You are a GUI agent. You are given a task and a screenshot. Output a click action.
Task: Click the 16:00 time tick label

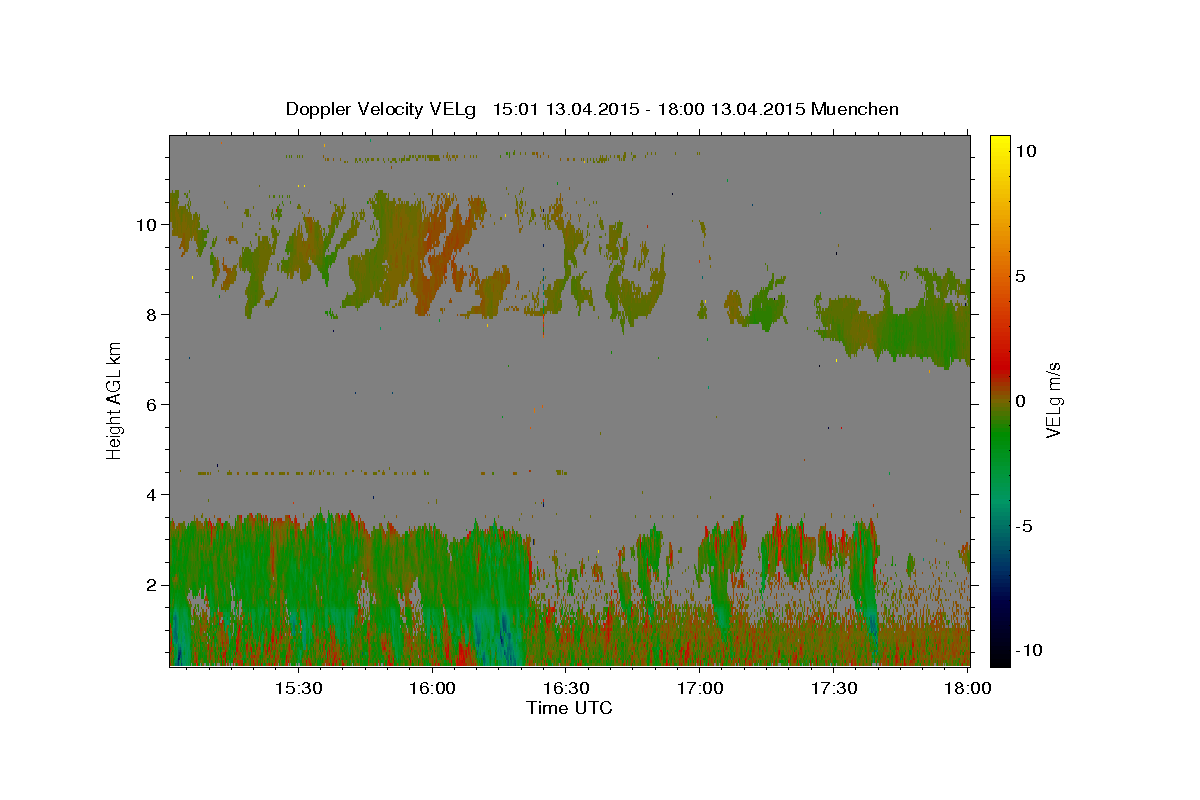[432, 688]
